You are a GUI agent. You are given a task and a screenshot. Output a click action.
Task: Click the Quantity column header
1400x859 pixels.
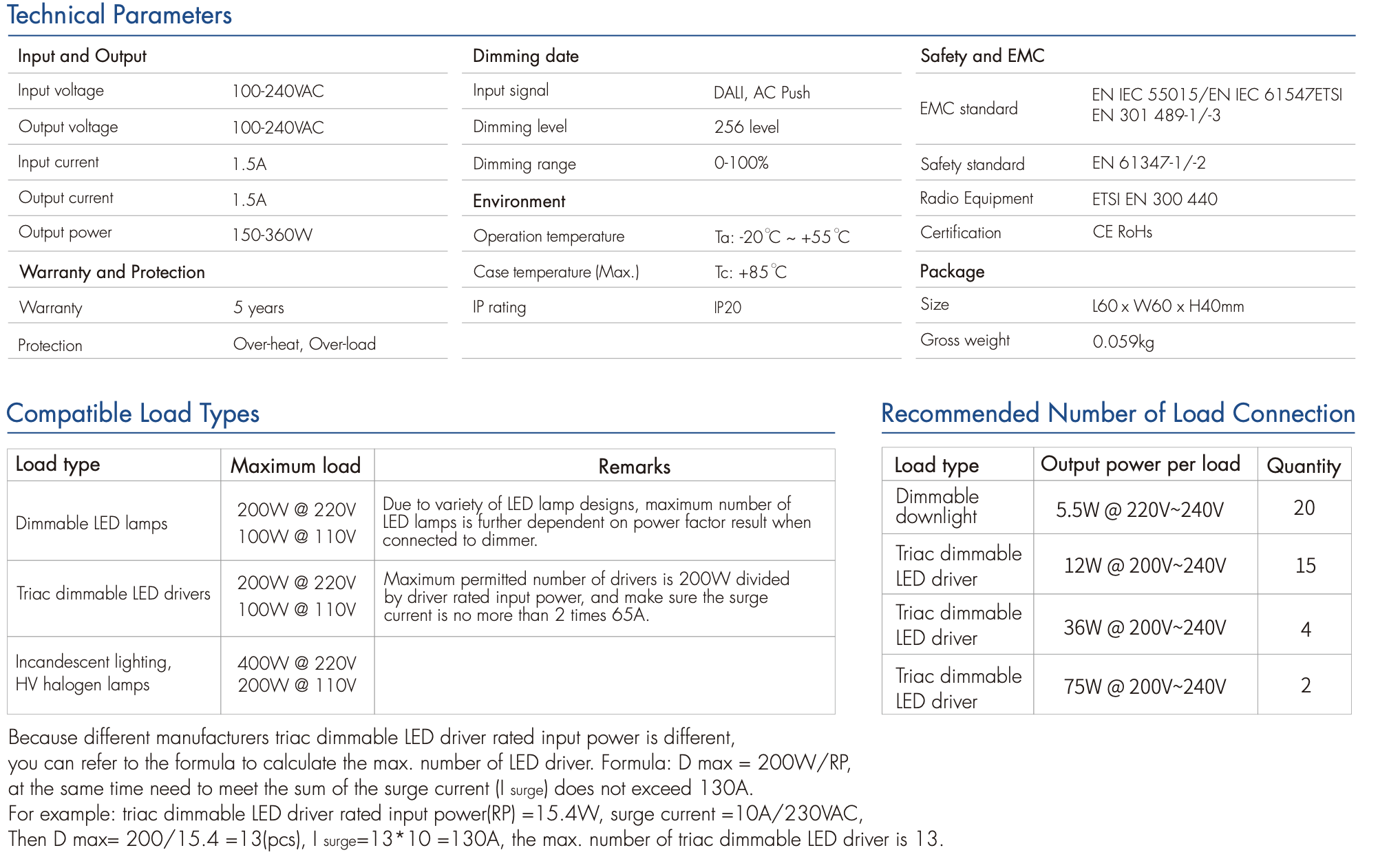click(x=1304, y=466)
